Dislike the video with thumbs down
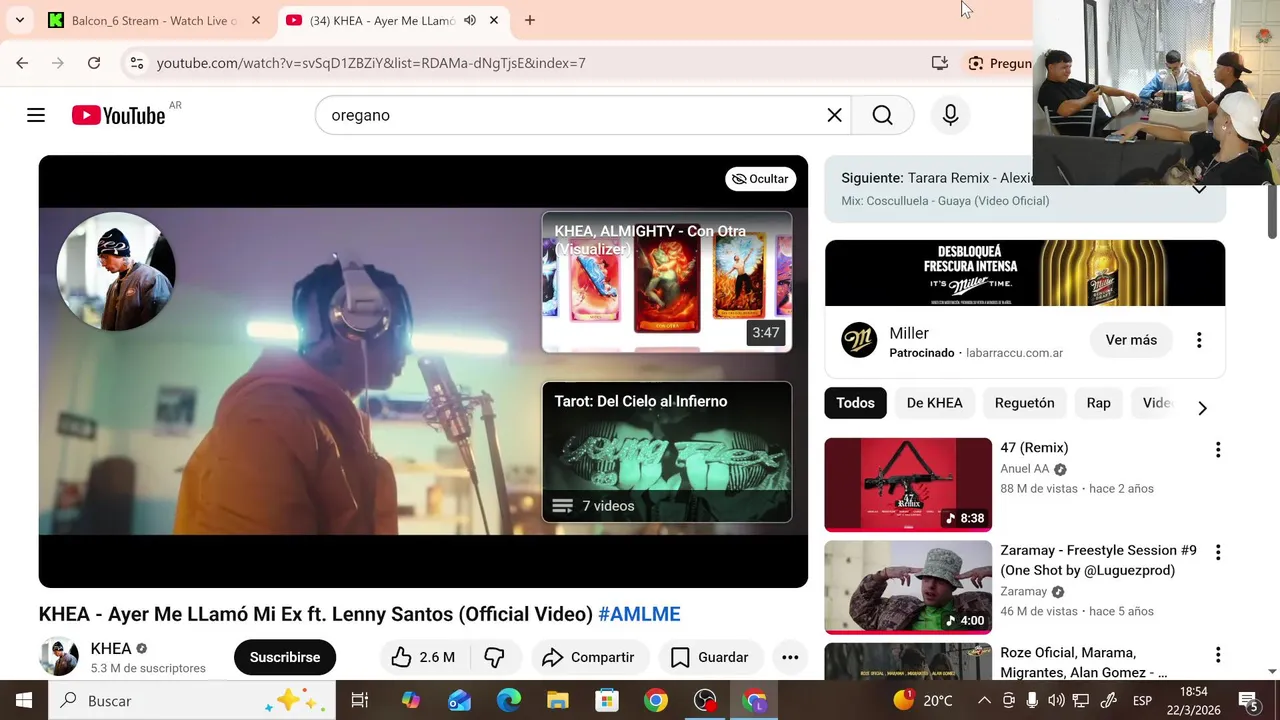 point(494,657)
